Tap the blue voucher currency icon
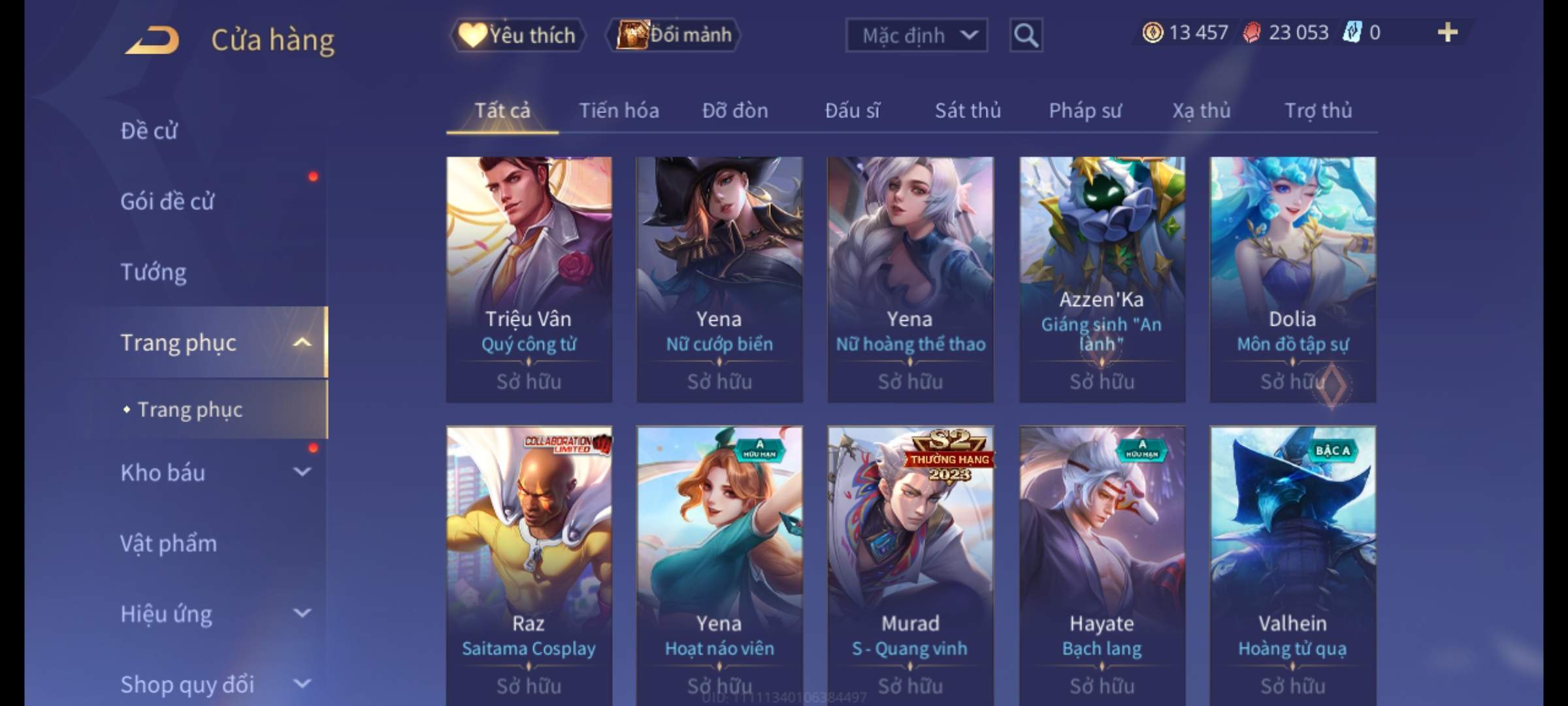The width and height of the screenshot is (1568, 706). (x=1352, y=32)
